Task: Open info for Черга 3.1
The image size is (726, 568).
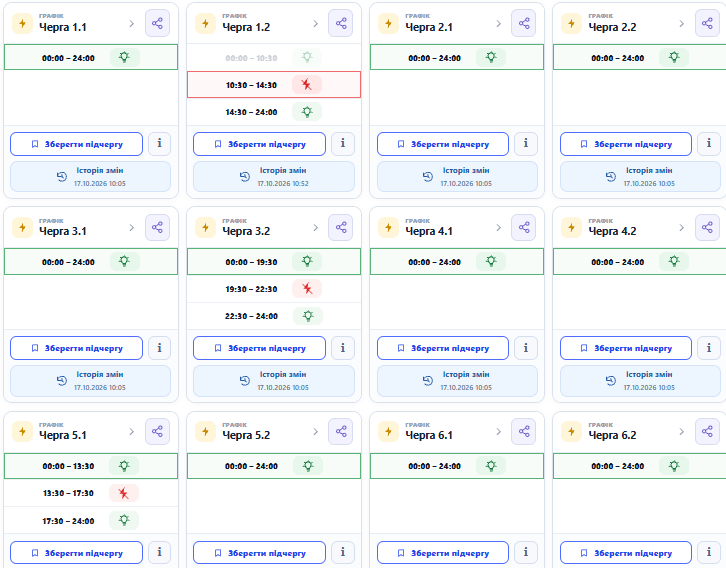Action: click(159, 348)
